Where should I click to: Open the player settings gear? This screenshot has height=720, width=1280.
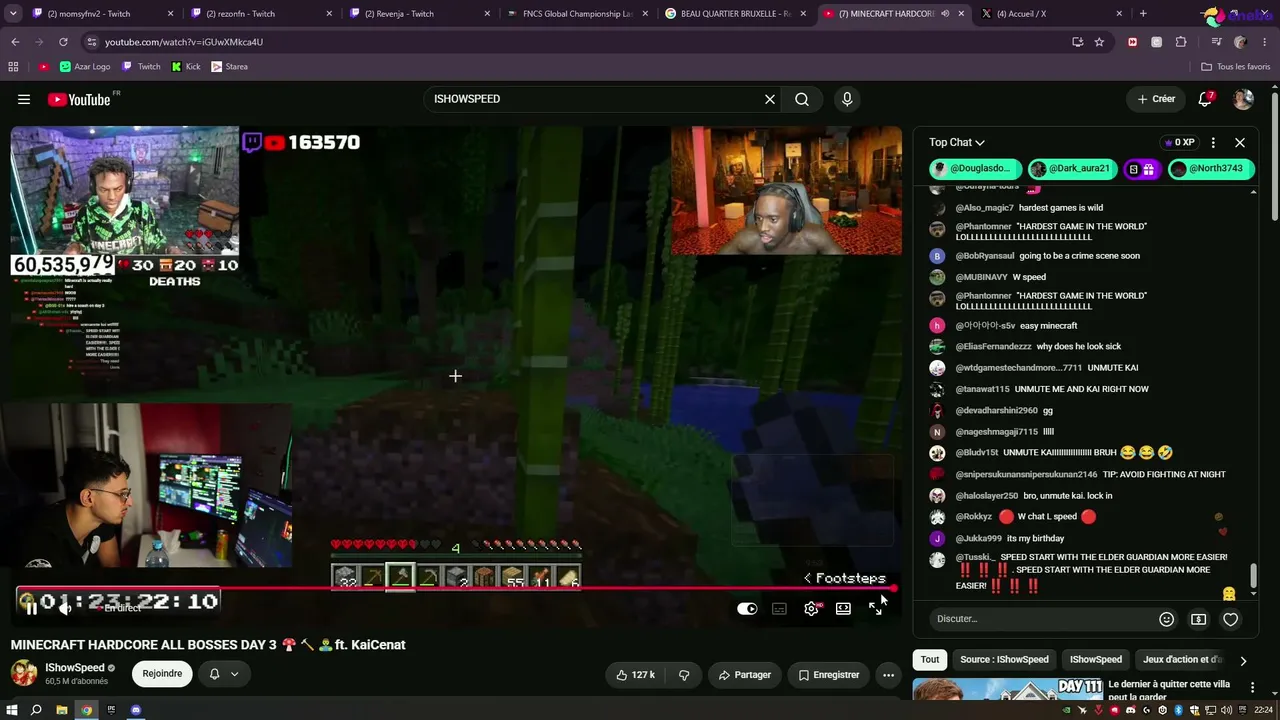click(811, 608)
